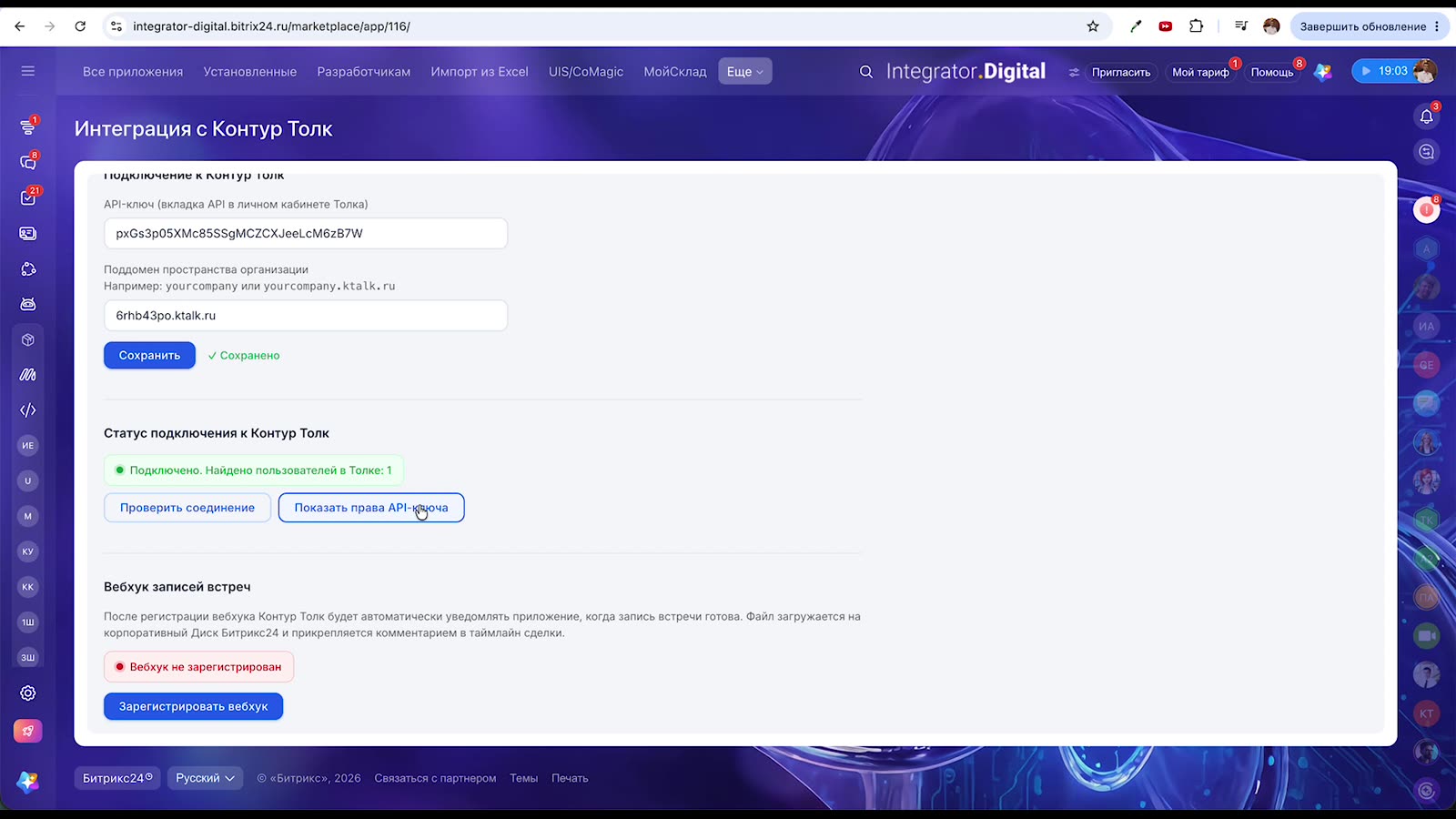Open the colorful star assistant icon at sidebar bottom
This screenshot has height=819, width=1456.
(28, 782)
